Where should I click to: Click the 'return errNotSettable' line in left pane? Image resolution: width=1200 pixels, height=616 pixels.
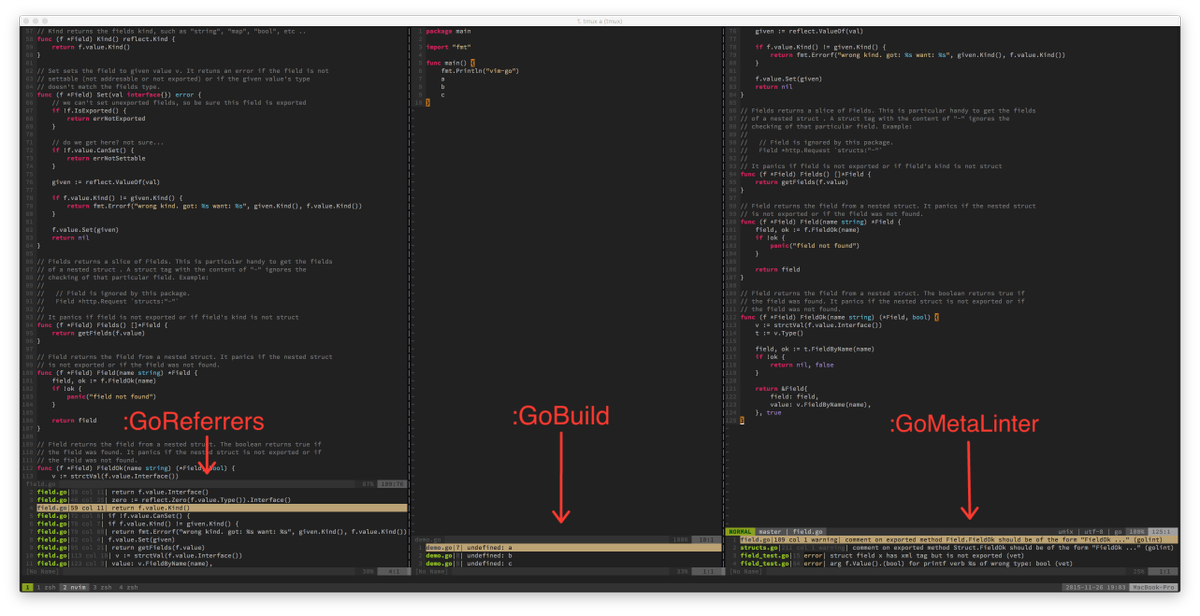tap(106, 158)
